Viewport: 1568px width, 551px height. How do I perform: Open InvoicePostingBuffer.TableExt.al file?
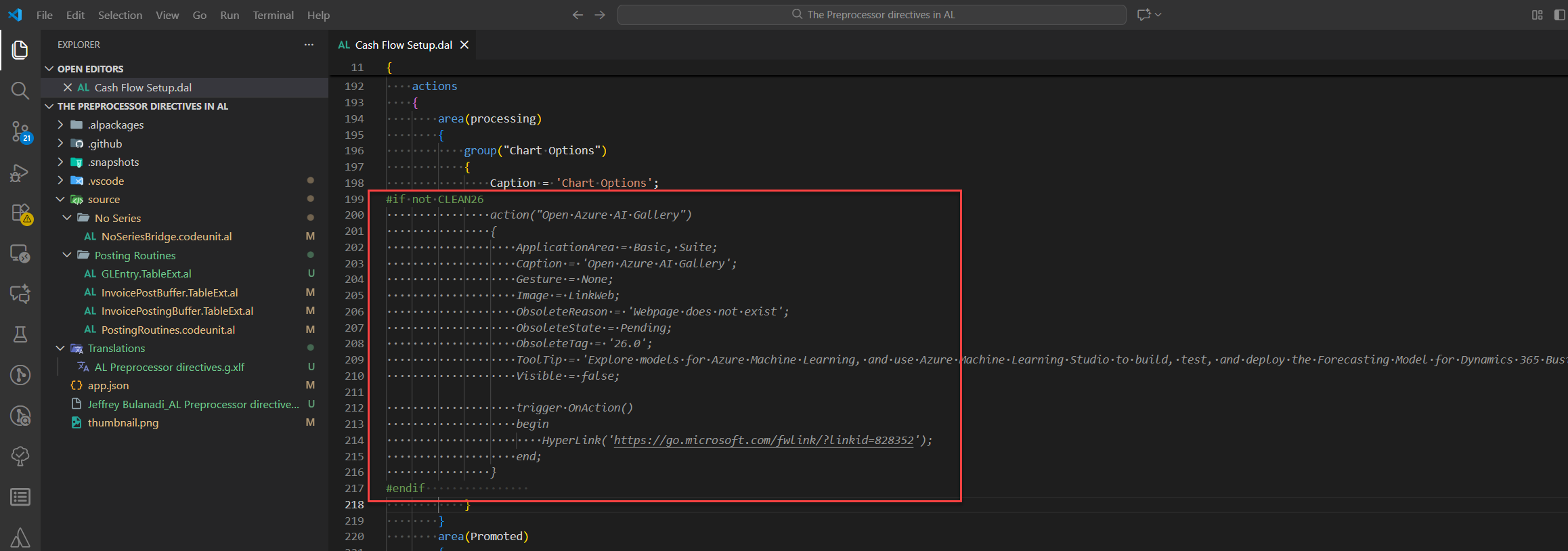(177, 311)
